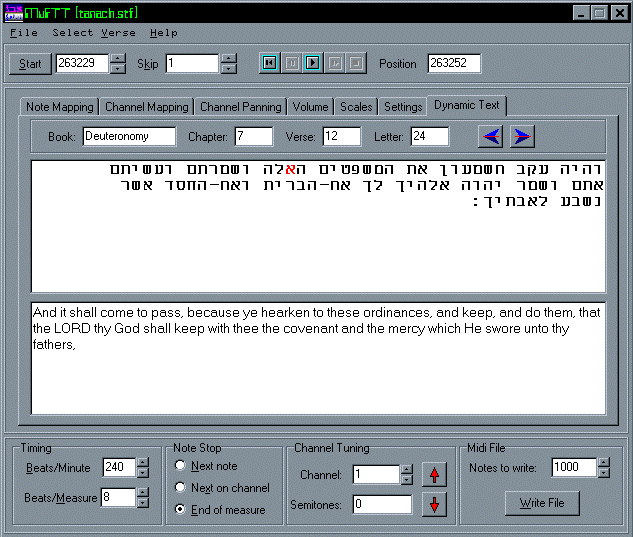Maximize the MuFTT window
This screenshot has height=537, width=633.
click(x=599, y=13)
